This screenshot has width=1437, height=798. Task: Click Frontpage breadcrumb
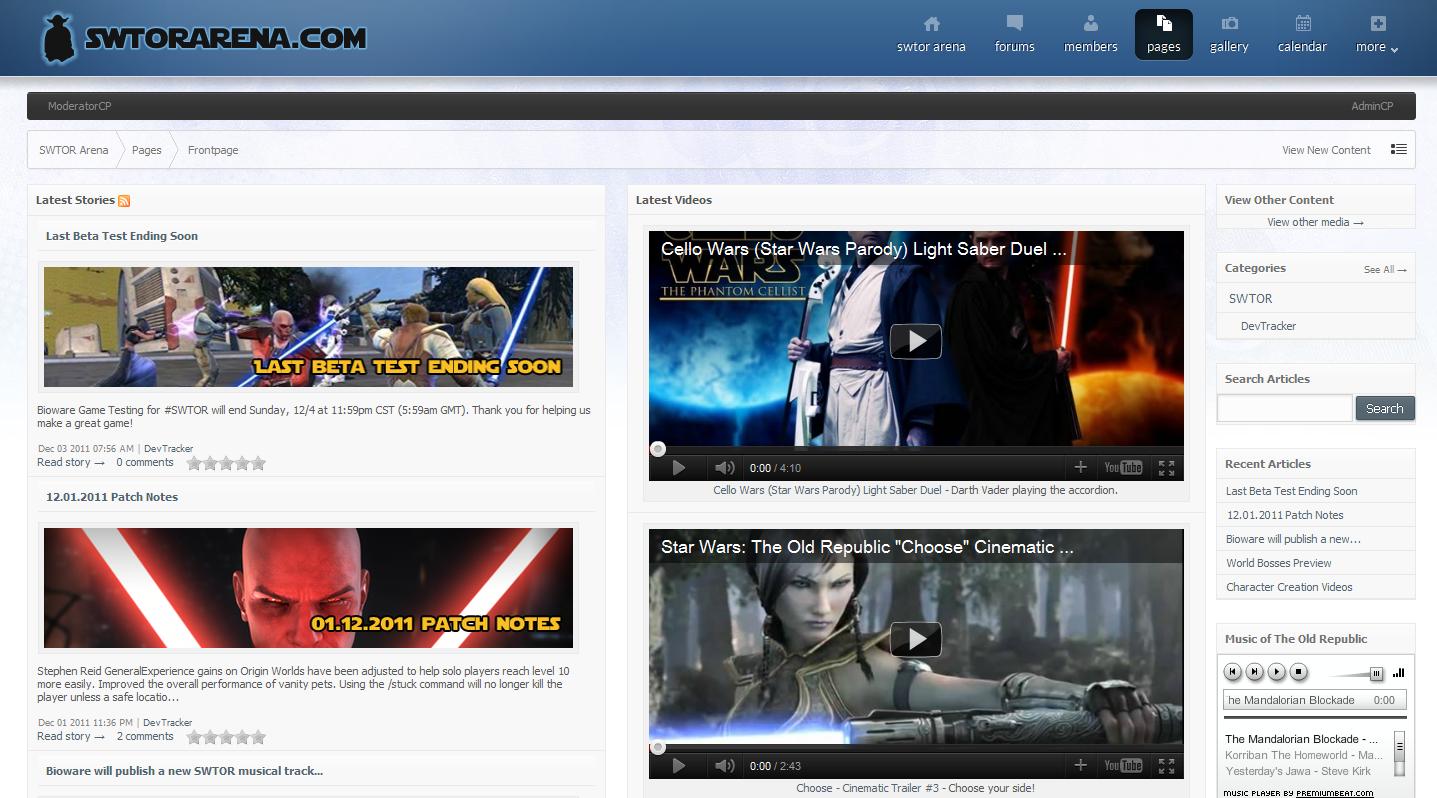click(213, 150)
